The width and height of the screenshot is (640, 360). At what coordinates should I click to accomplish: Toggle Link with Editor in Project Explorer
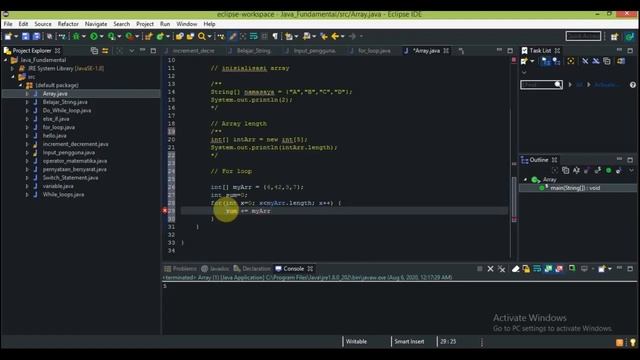(x=105, y=51)
